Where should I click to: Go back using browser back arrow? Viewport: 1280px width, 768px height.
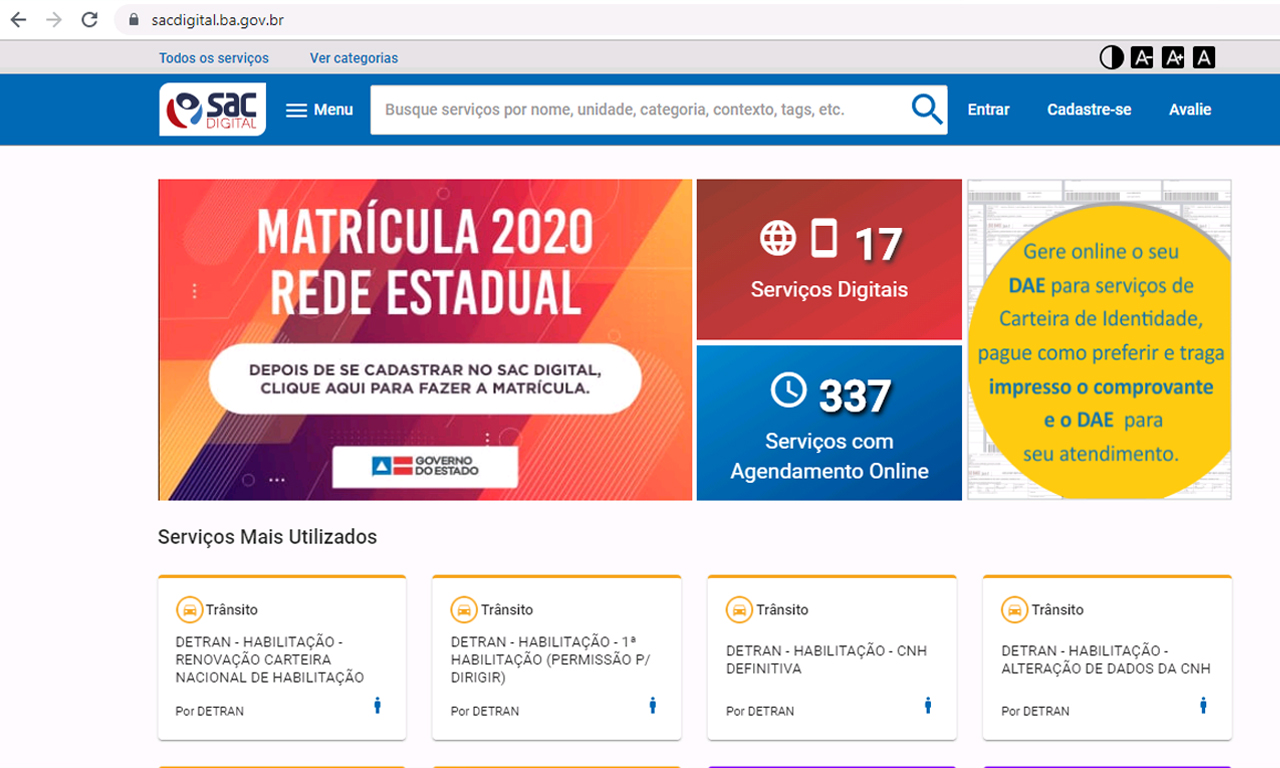[x=19, y=20]
